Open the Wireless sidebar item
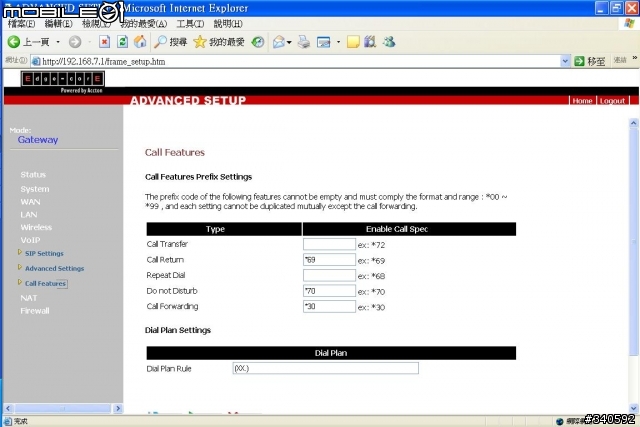 tap(36, 227)
